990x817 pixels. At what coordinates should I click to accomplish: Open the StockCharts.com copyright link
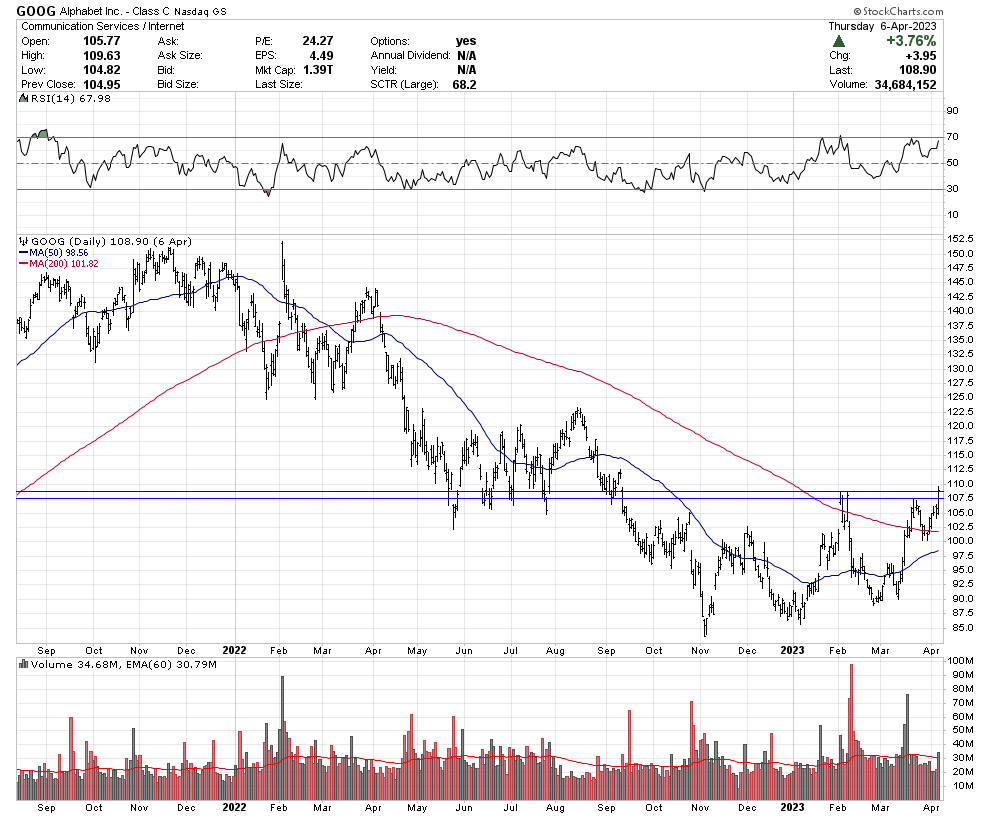click(898, 11)
